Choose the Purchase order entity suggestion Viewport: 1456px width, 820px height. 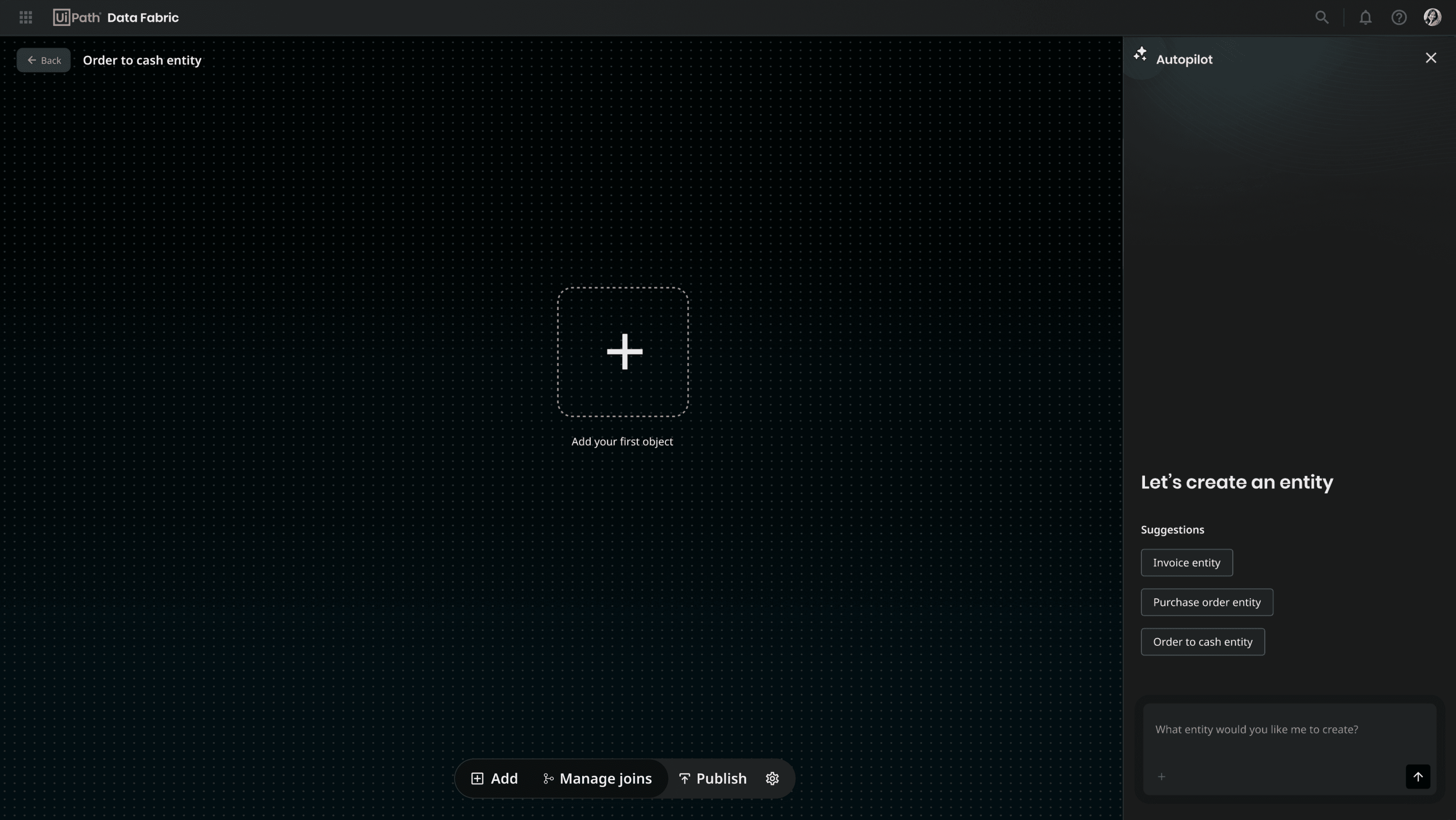click(1207, 602)
